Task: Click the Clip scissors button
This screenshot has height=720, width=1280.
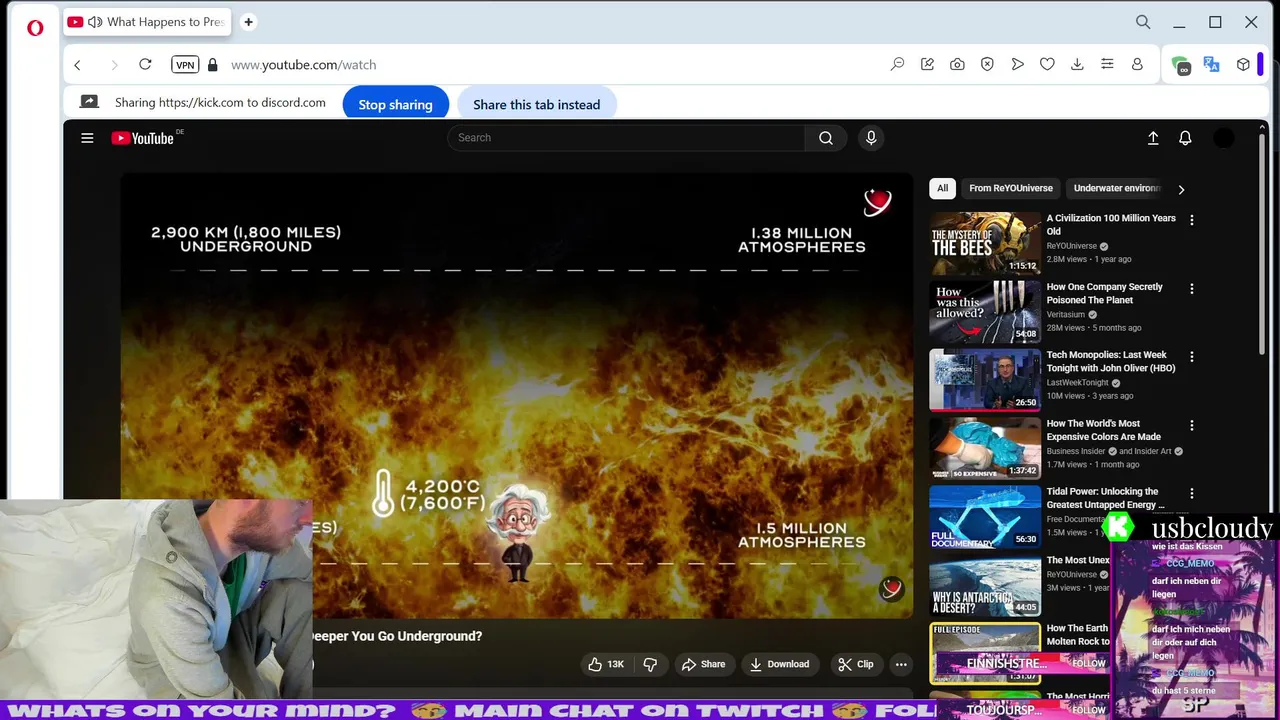Action: coord(855,664)
